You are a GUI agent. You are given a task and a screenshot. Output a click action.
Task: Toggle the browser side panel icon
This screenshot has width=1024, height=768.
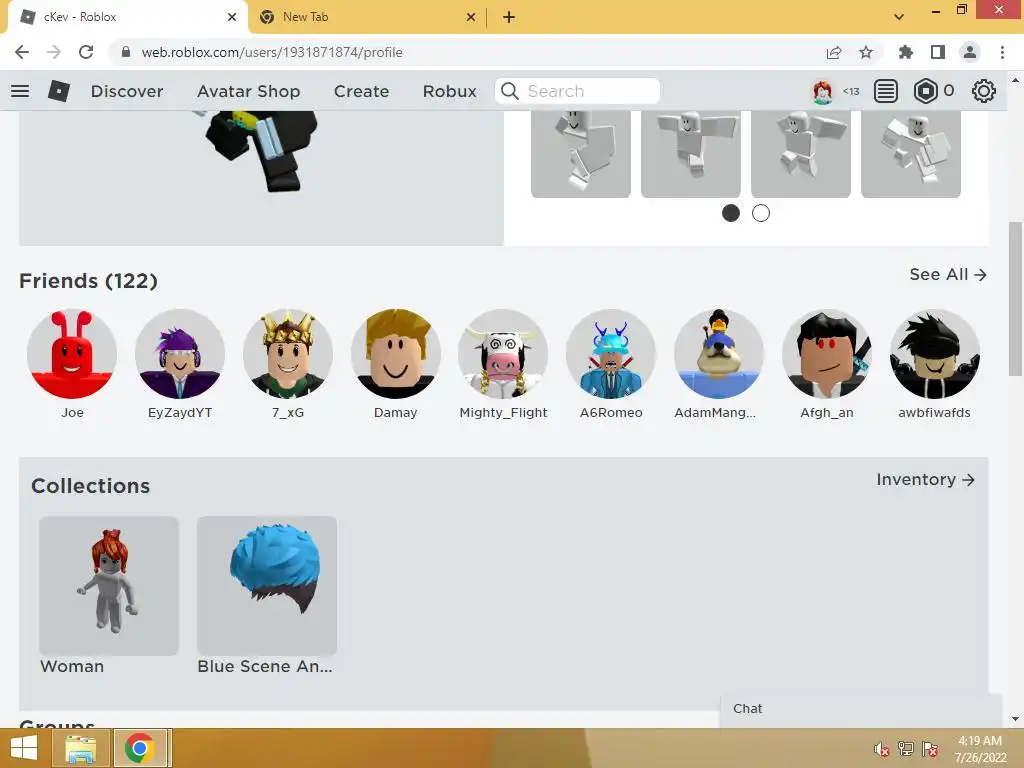(938, 52)
